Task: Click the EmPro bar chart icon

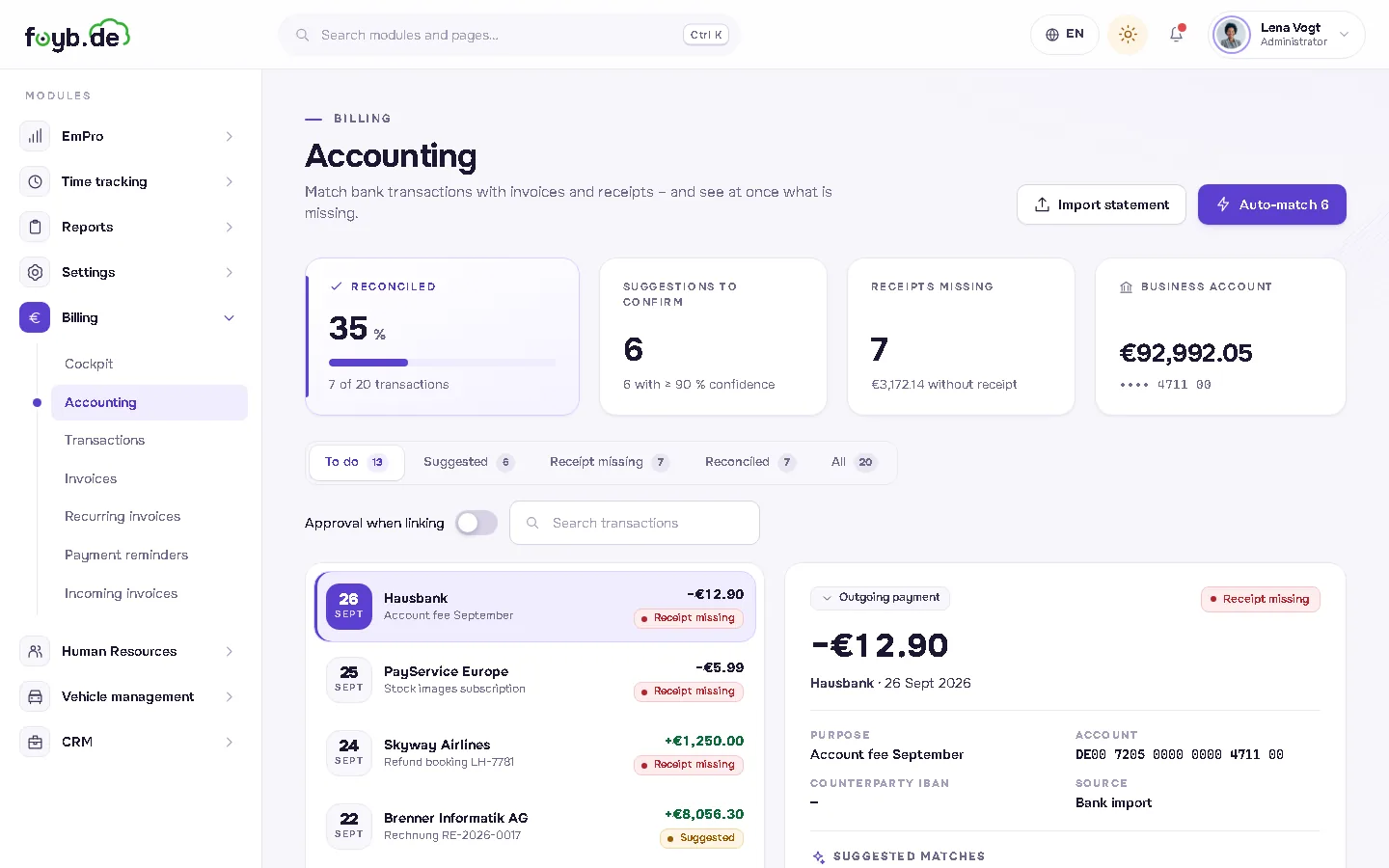Action: point(35,136)
